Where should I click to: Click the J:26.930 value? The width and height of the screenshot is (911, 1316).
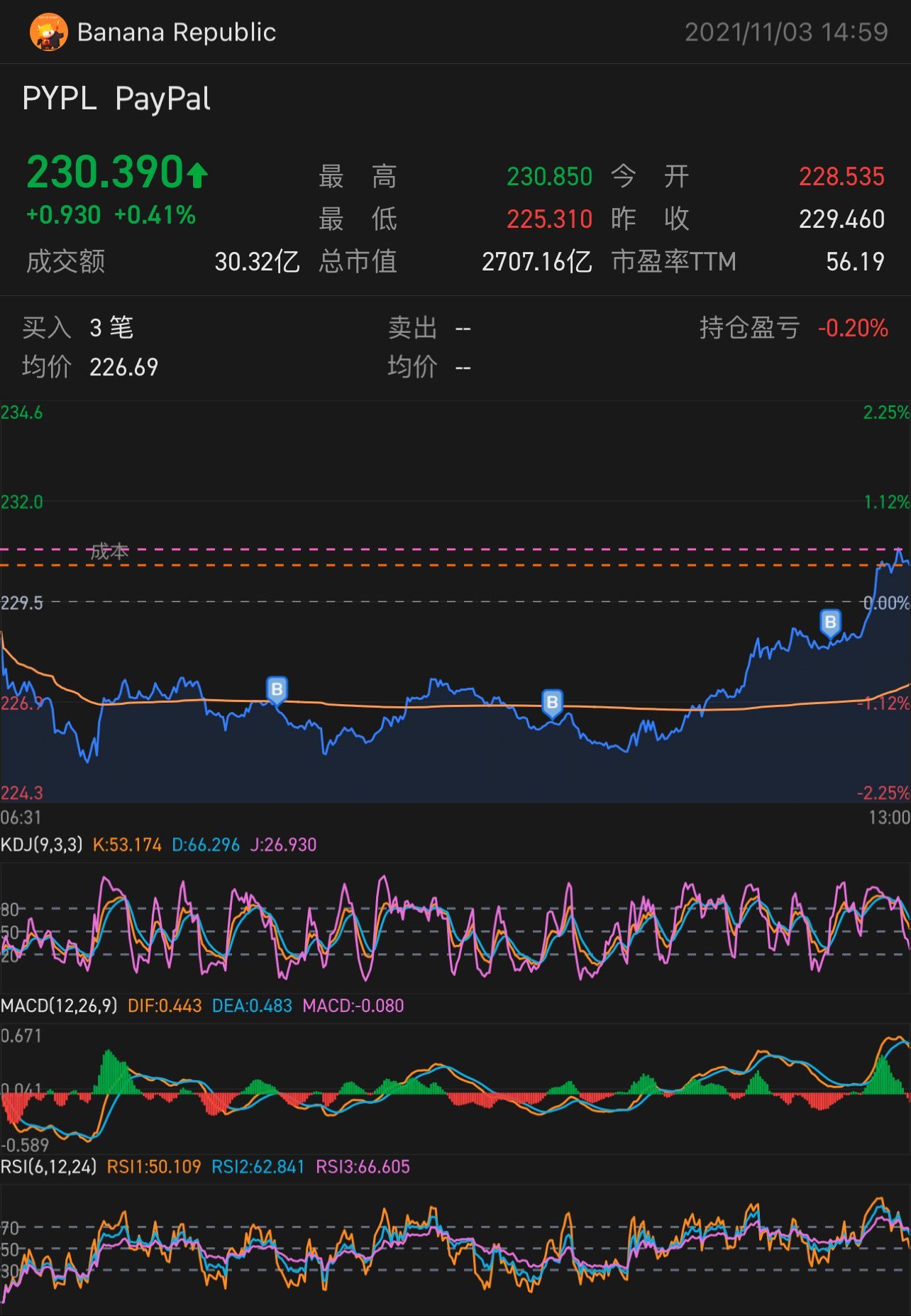(283, 845)
